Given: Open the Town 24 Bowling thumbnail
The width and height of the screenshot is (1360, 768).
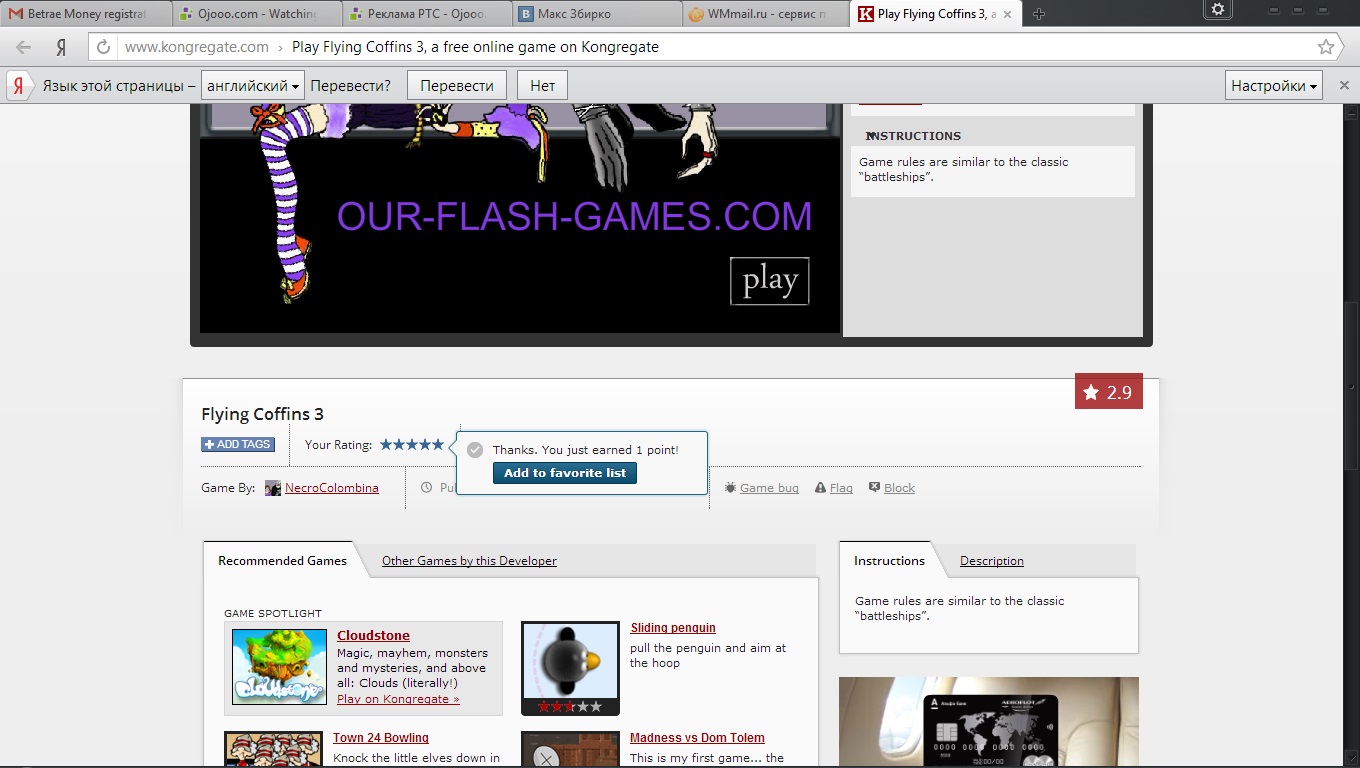Looking at the screenshot, I should tap(273, 749).
